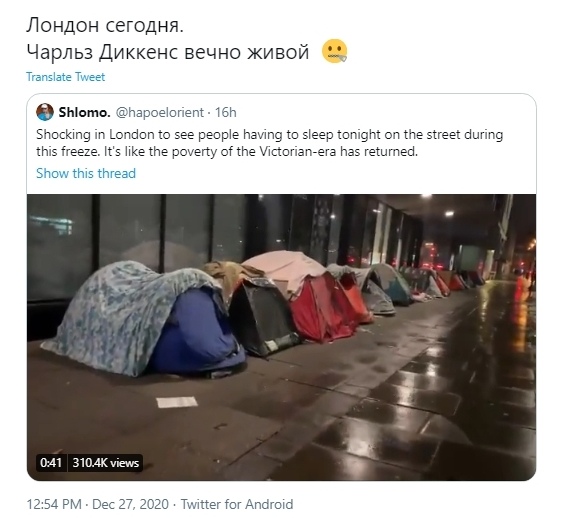The width and height of the screenshot is (564, 518).
Task: Click Twitter for Android source link
Action: coord(237,504)
